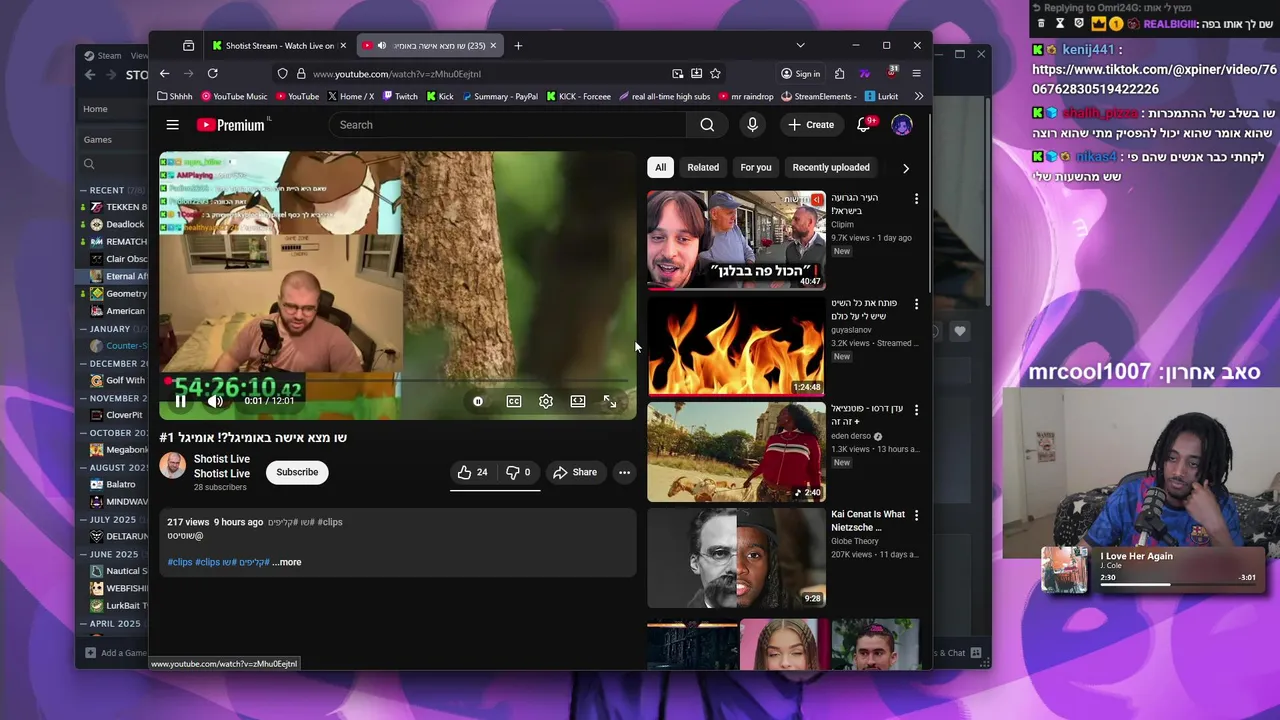Dislike the video with thumbs down
This screenshot has height=720, width=1280.
click(518, 472)
